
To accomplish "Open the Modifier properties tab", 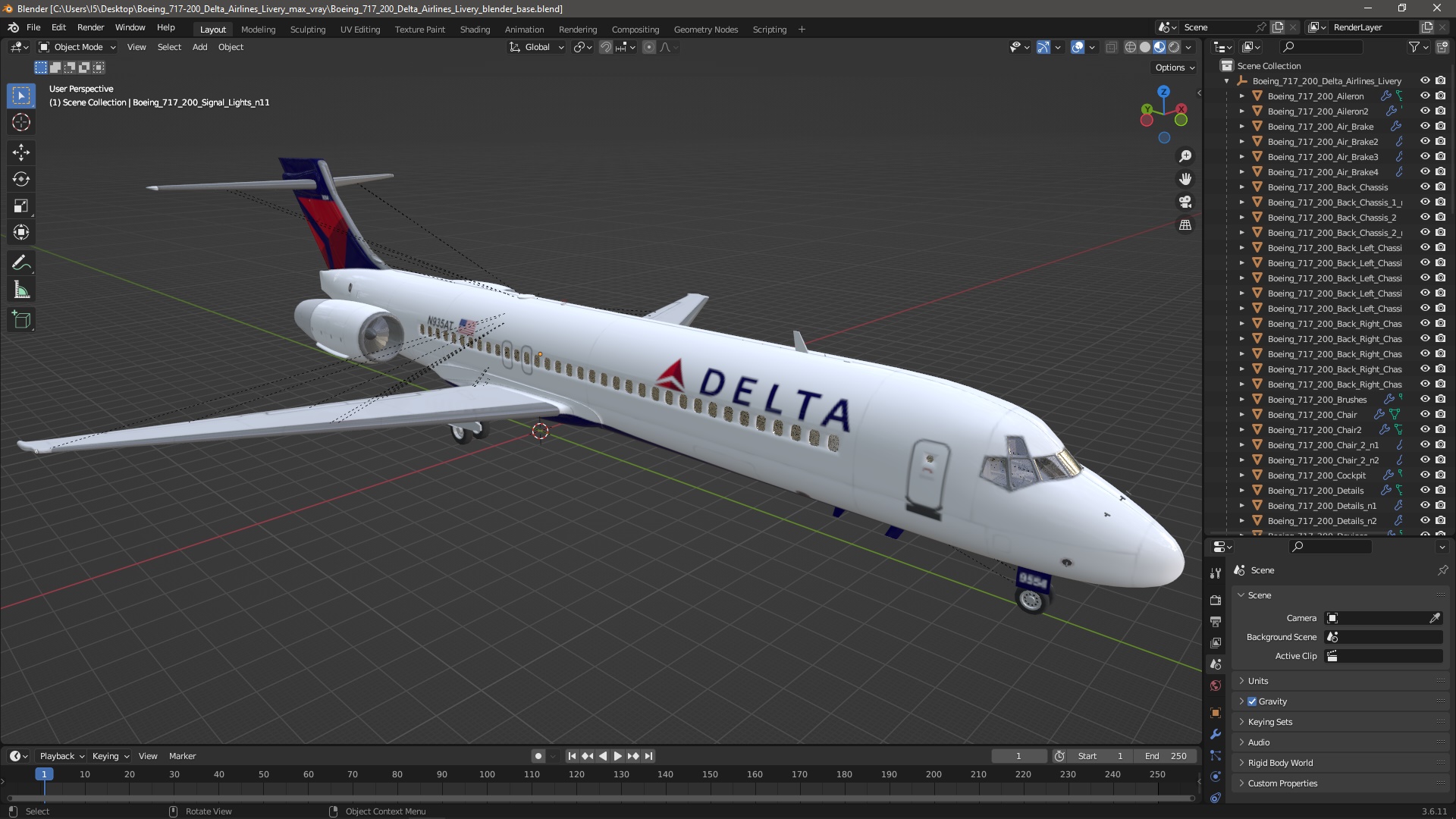I will [1216, 734].
